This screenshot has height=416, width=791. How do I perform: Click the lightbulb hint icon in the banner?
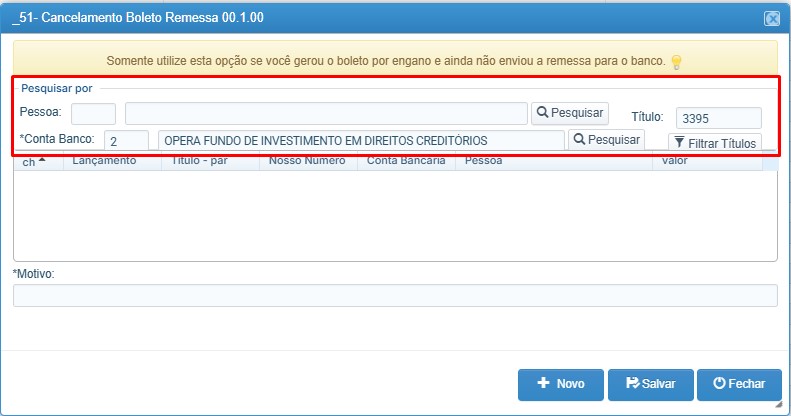(676, 62)
